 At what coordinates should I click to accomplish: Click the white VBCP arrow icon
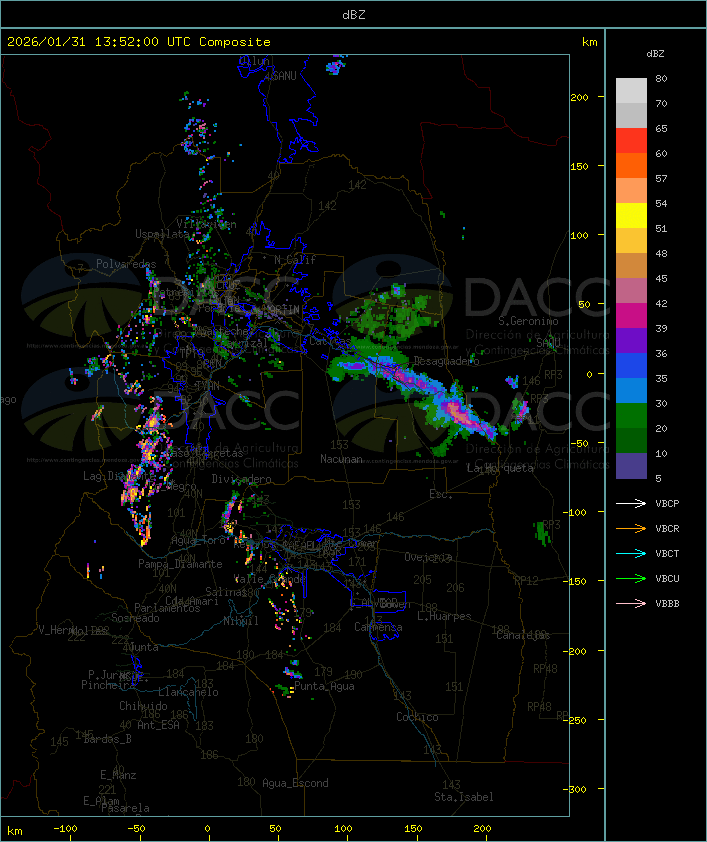point(631,503)
